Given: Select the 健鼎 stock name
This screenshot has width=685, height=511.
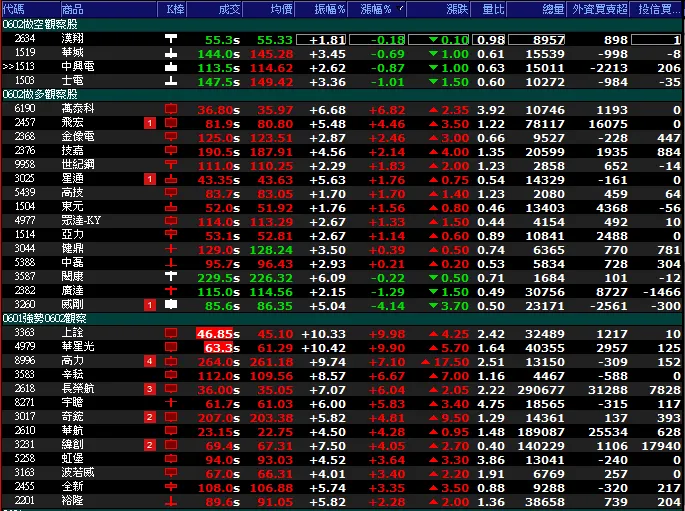Looking at the screenshot, I should (73, 249).
